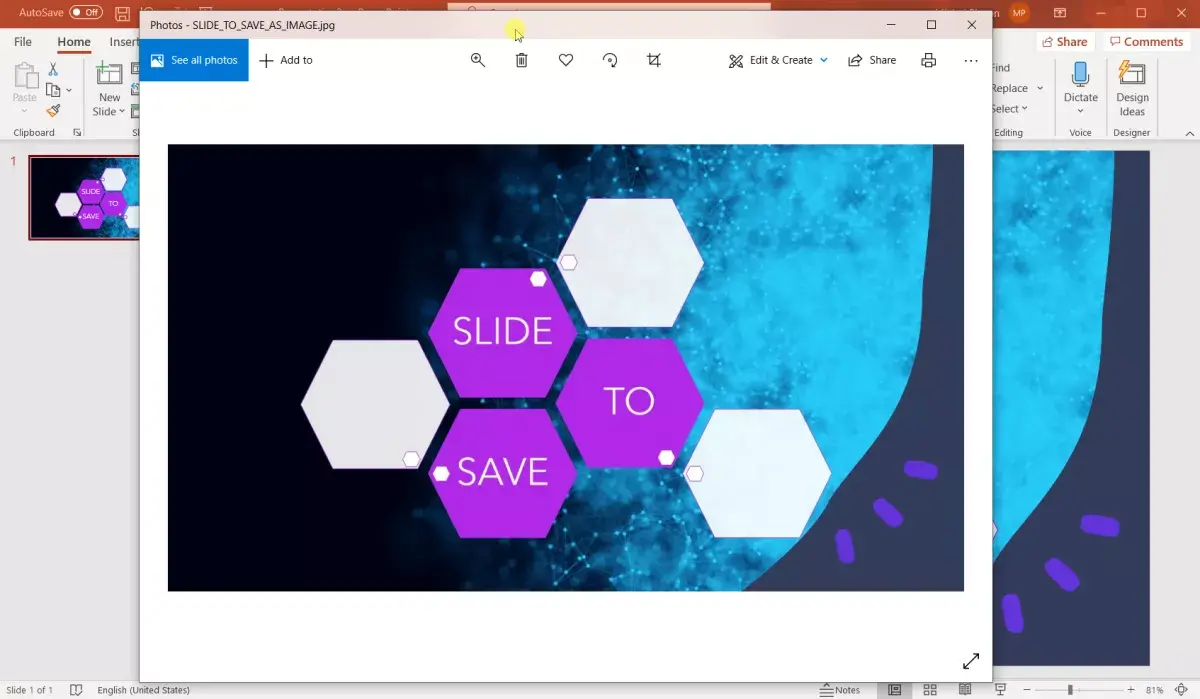The width and height of the screenshot is (1200, 699).
Task: Click zoom out minus in status bar
Action: coord(1026,690)
